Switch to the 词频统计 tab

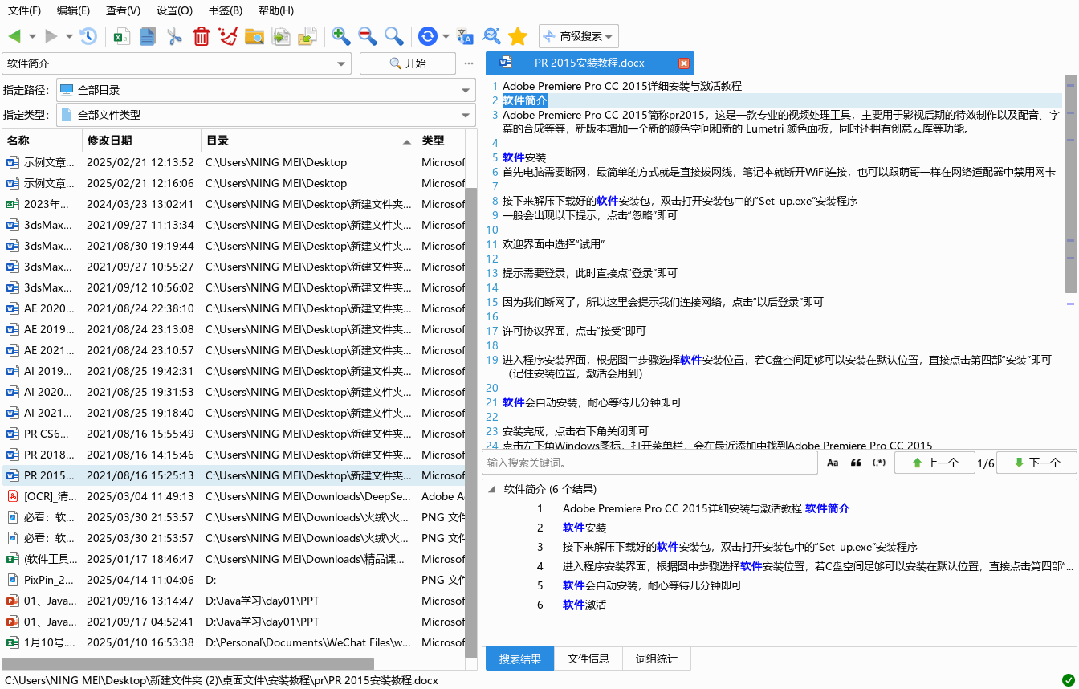656,659
